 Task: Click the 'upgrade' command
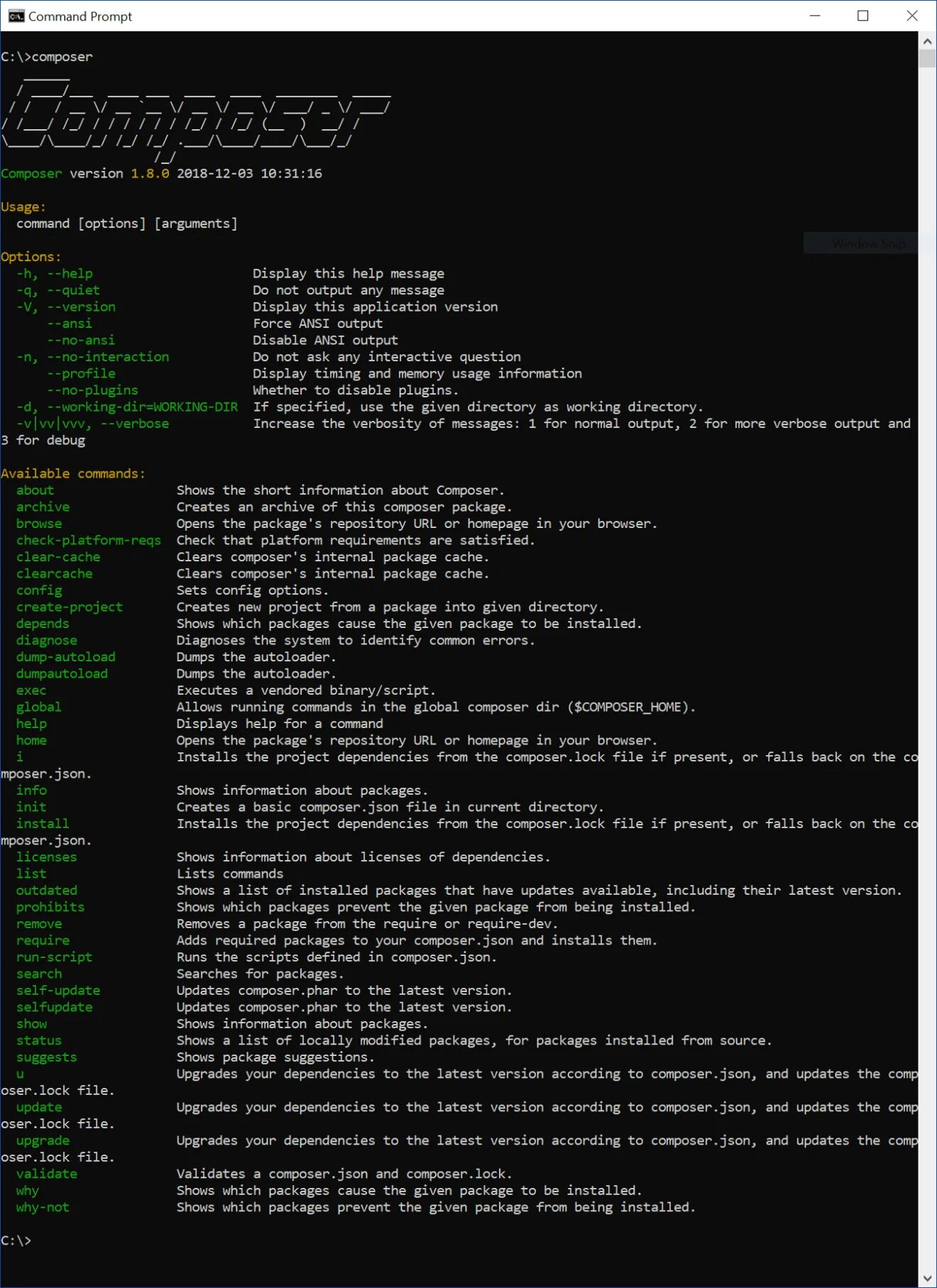click(x=43, y=1140)
